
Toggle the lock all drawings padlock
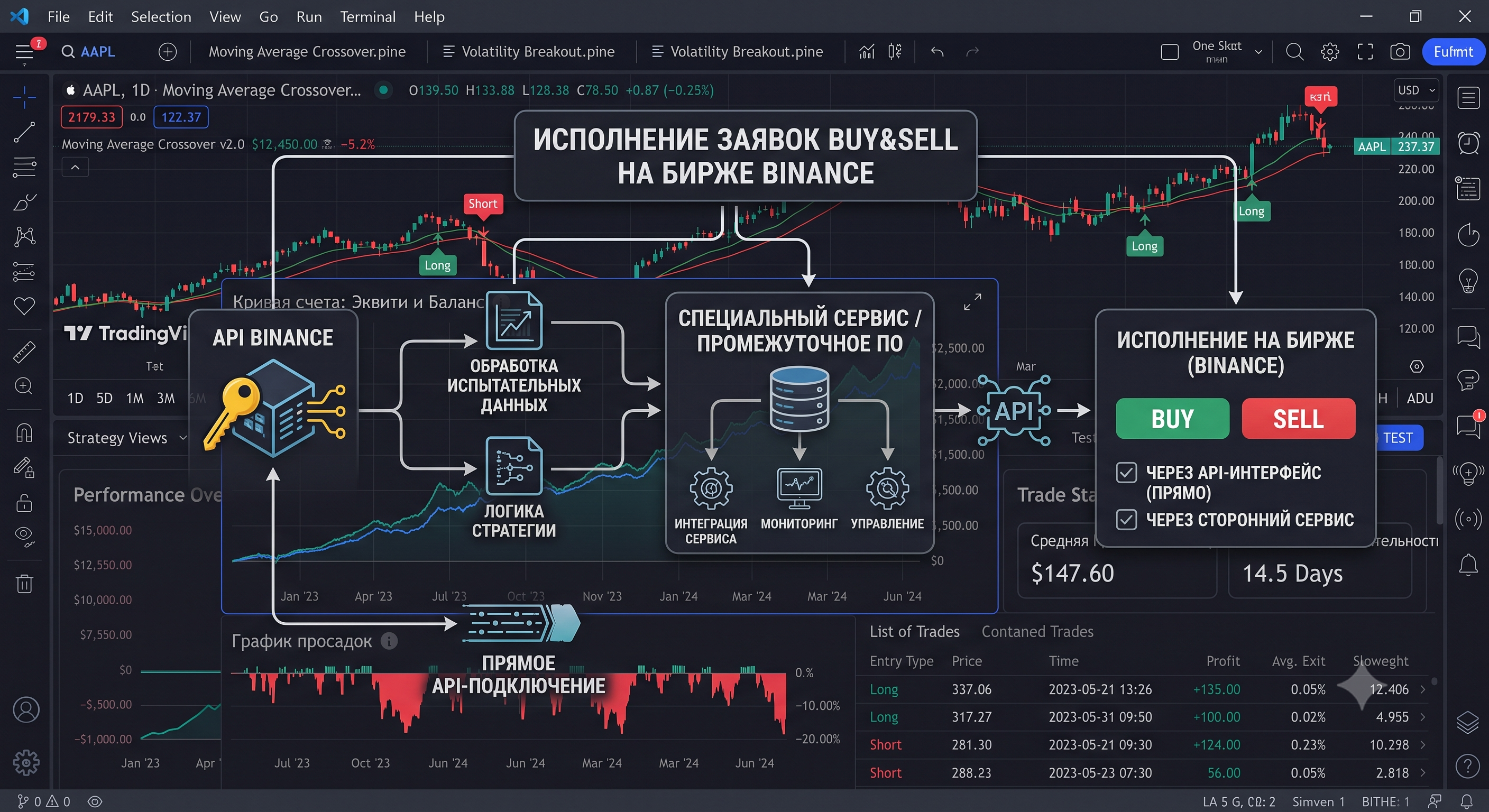coord(24,502)
